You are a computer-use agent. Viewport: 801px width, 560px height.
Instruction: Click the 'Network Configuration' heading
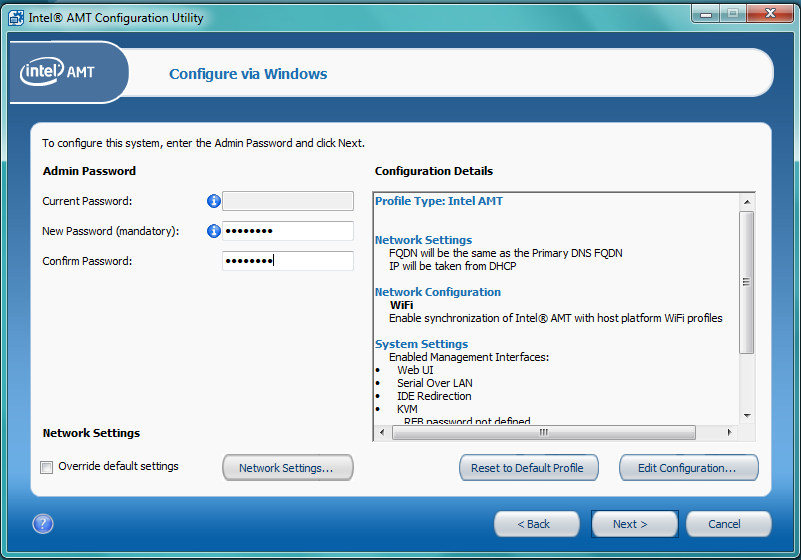tap(438, 292)
